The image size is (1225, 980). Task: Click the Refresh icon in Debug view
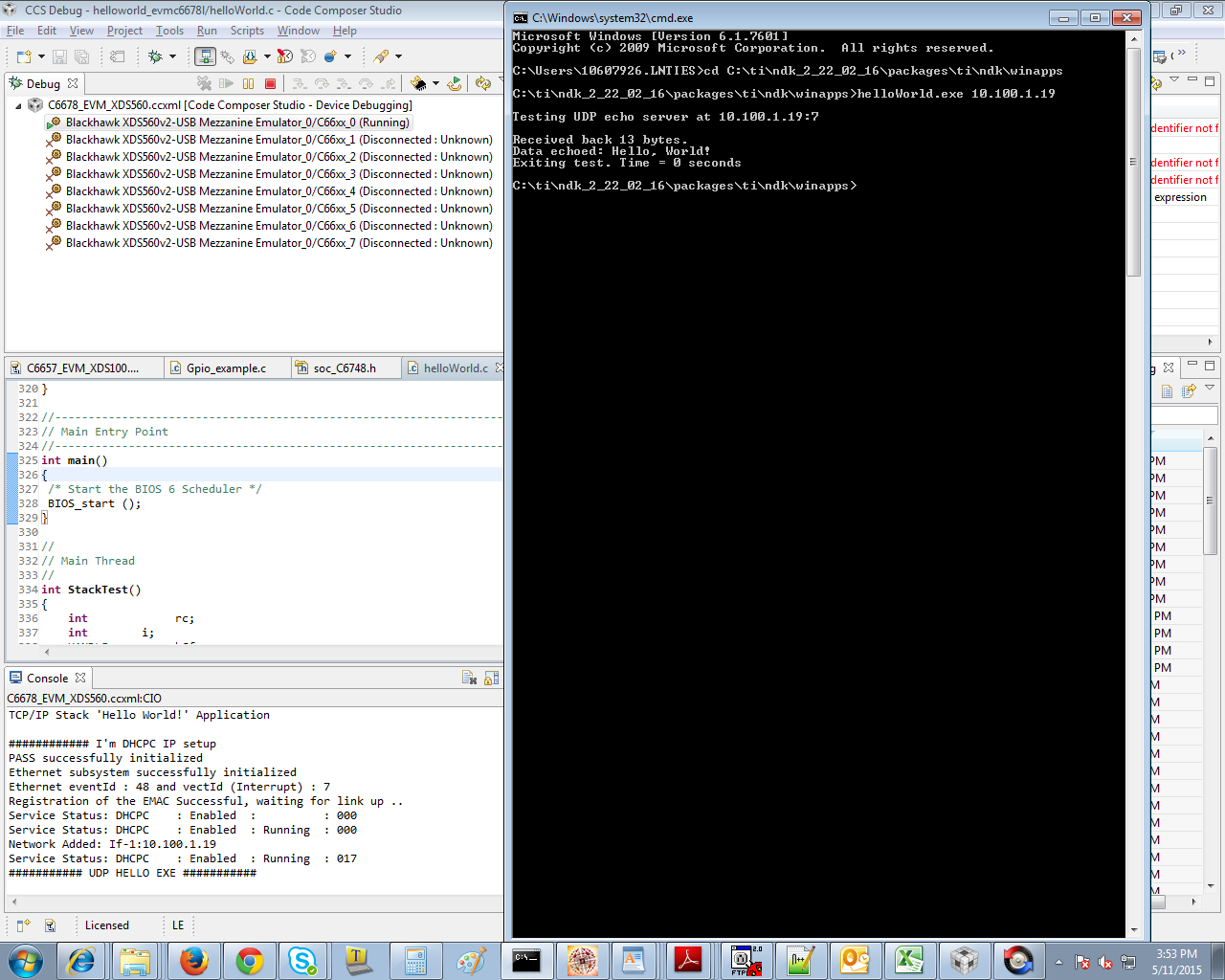(x=482, y=84)
